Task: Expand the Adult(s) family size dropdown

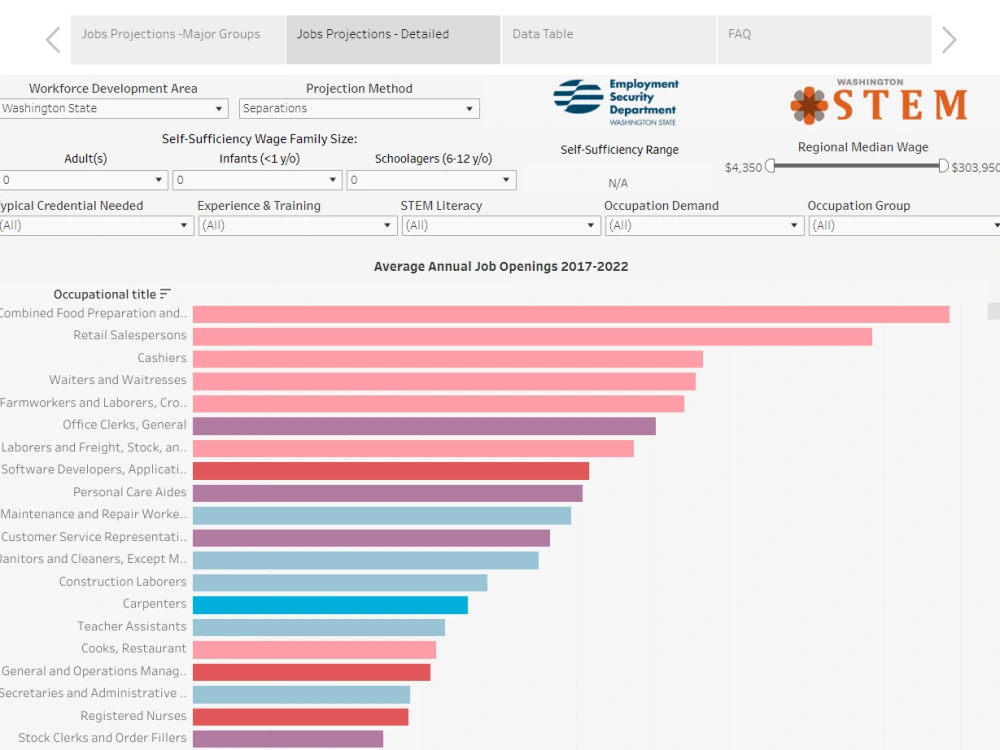Action: point(84,180)
